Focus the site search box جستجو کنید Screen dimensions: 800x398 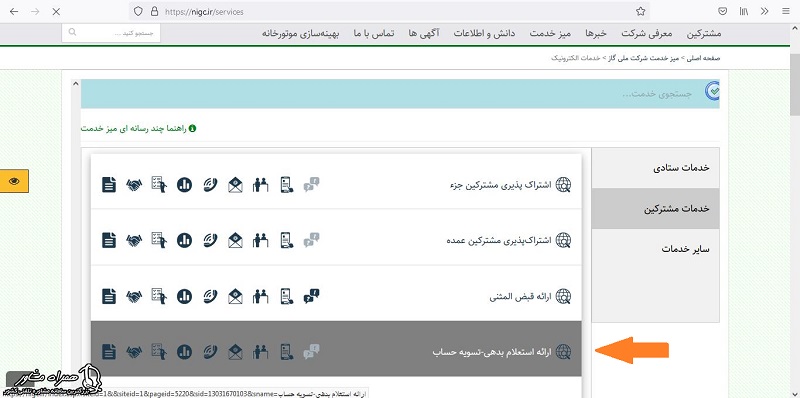111,33
